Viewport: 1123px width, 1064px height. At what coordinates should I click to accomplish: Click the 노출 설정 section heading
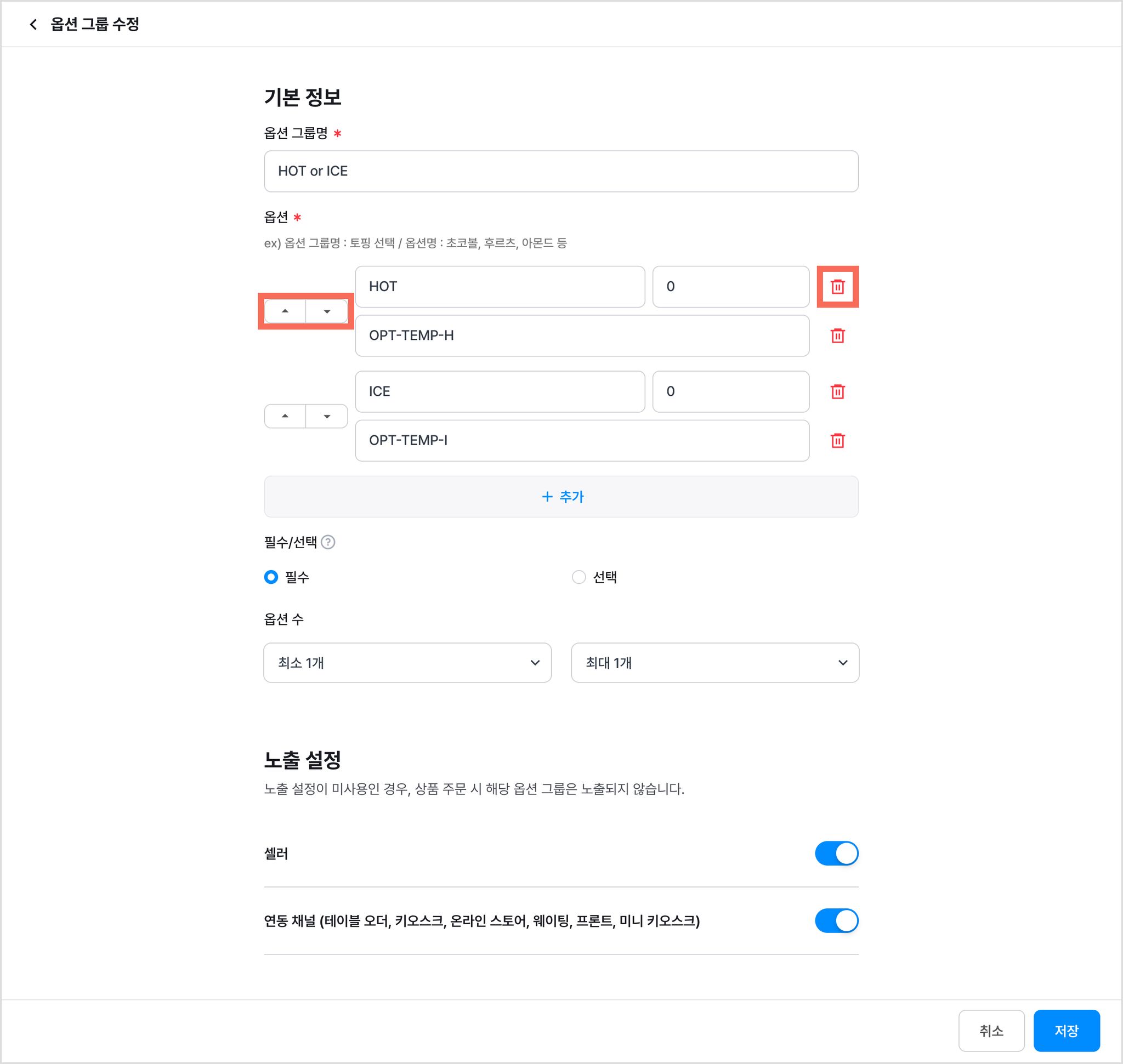pos(303,760)
